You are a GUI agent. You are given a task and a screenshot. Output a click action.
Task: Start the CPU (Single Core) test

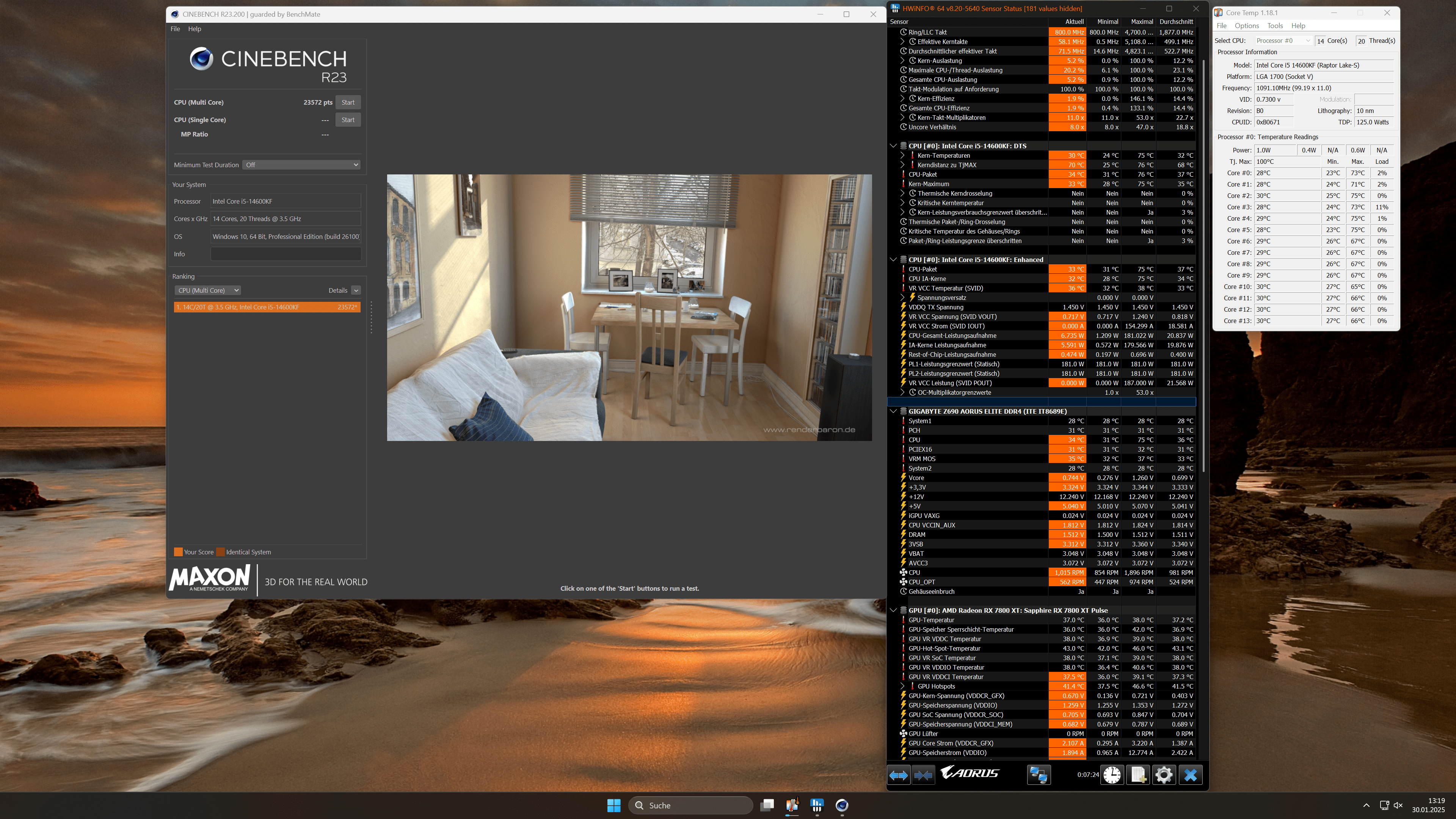pyautogui.click(x=348, y=120)
